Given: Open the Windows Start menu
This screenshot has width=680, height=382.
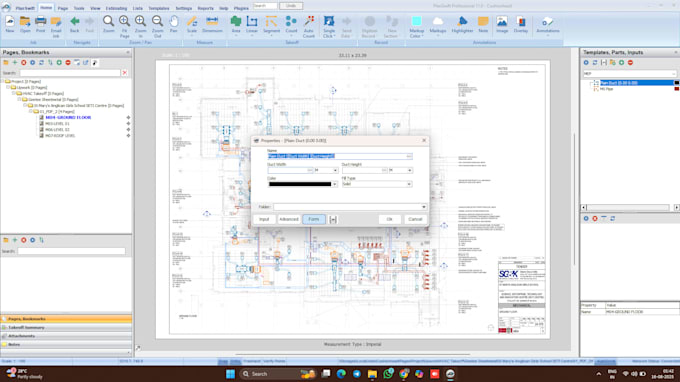Looking at the screenshot, I should tap(230, 374).
